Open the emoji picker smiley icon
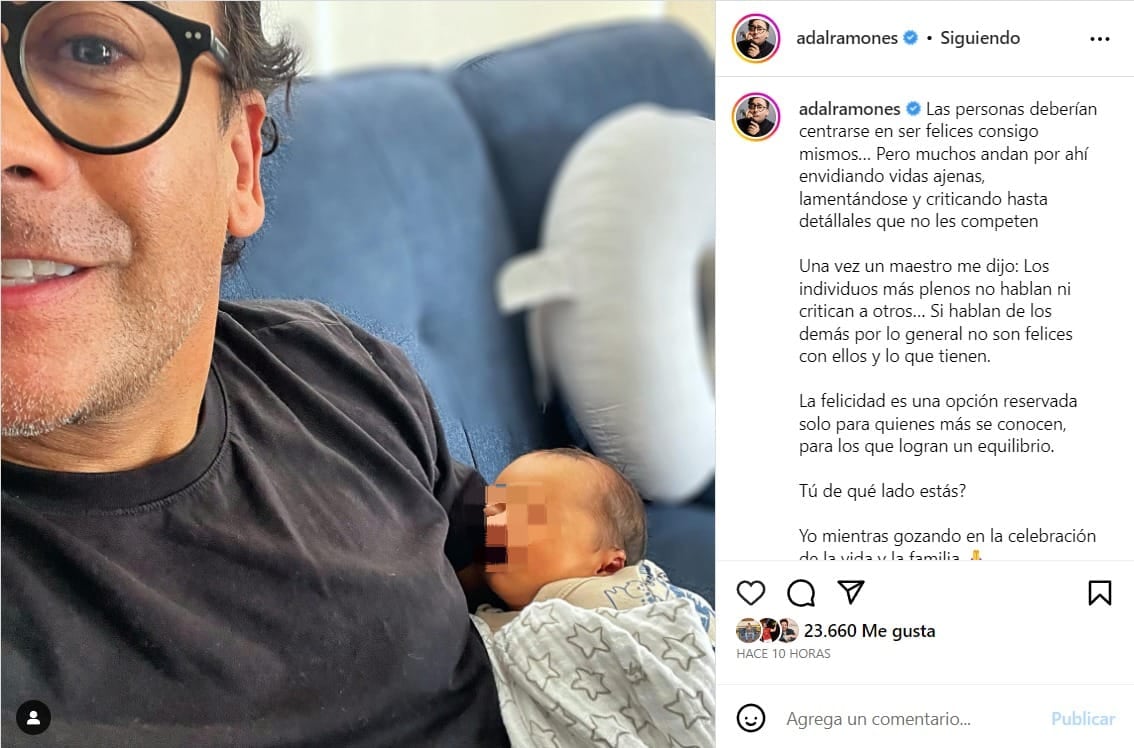 (x=751, y=718)
